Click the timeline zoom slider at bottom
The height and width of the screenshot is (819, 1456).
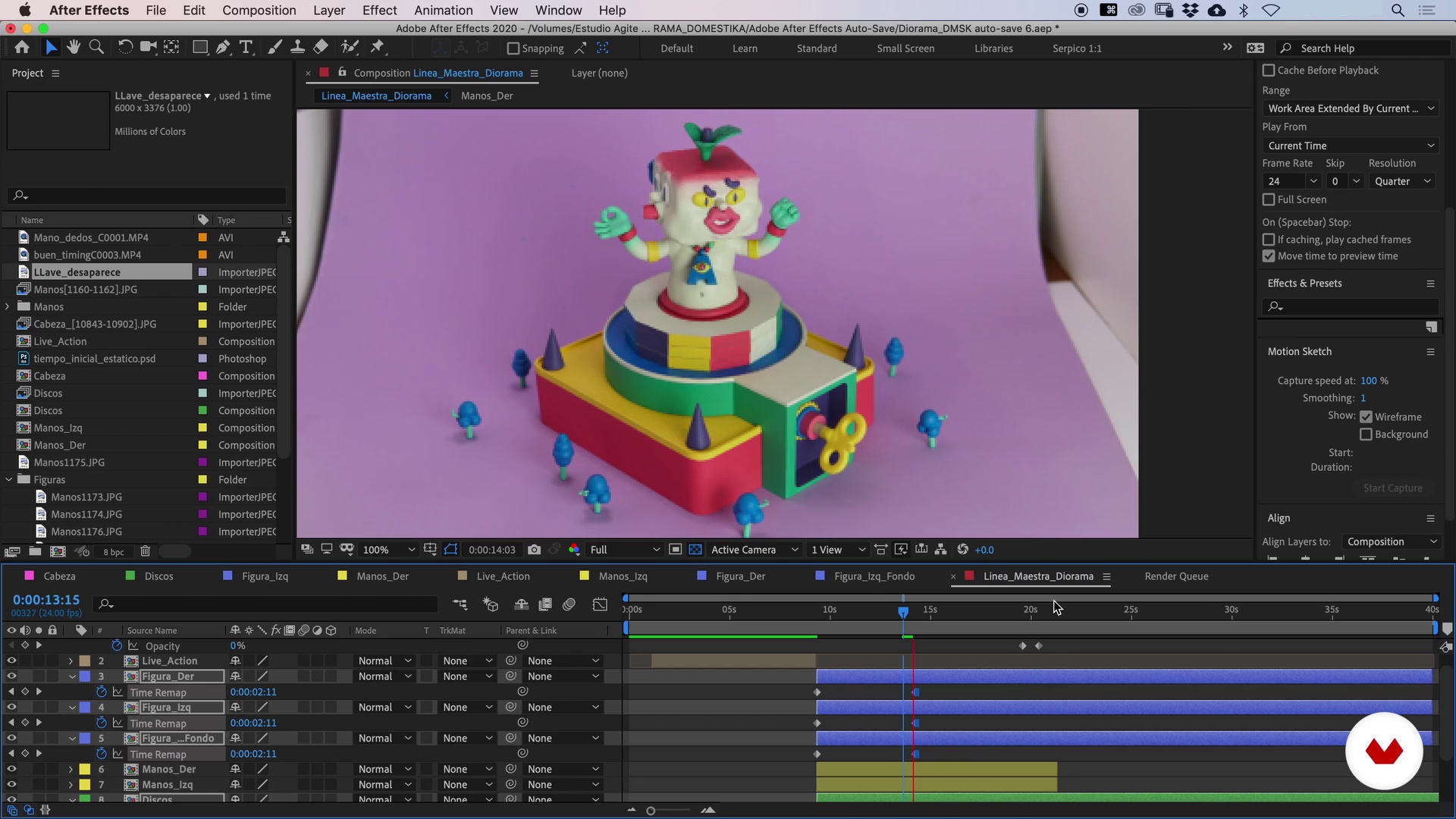pos(651,811)
